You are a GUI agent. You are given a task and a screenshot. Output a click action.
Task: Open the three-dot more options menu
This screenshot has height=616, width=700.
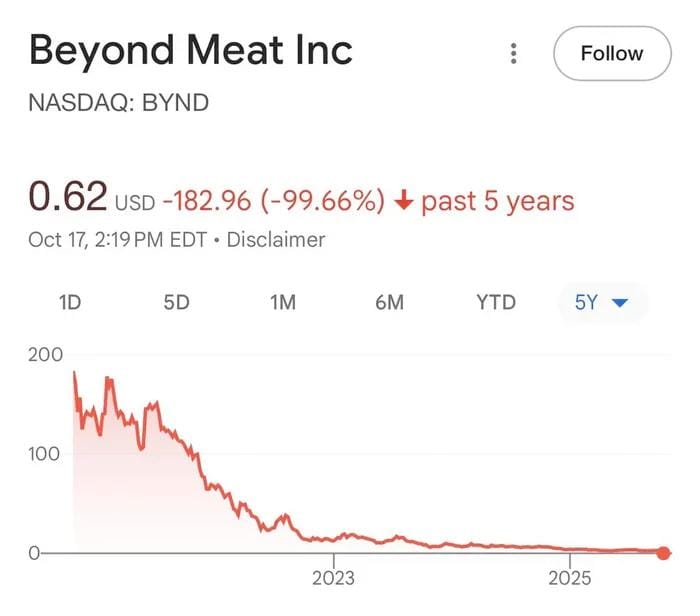click(513, 53)
